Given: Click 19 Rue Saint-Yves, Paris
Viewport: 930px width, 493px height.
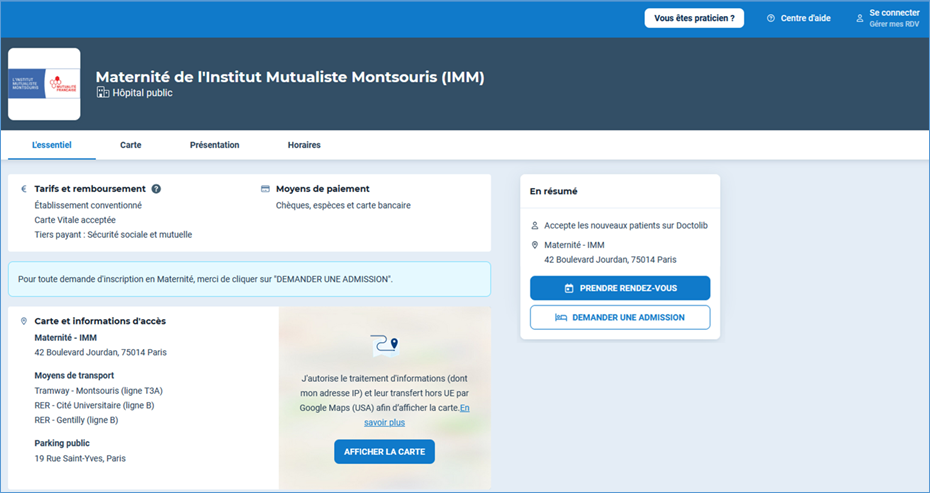Looking at the screenshot, I should point(80,459).
